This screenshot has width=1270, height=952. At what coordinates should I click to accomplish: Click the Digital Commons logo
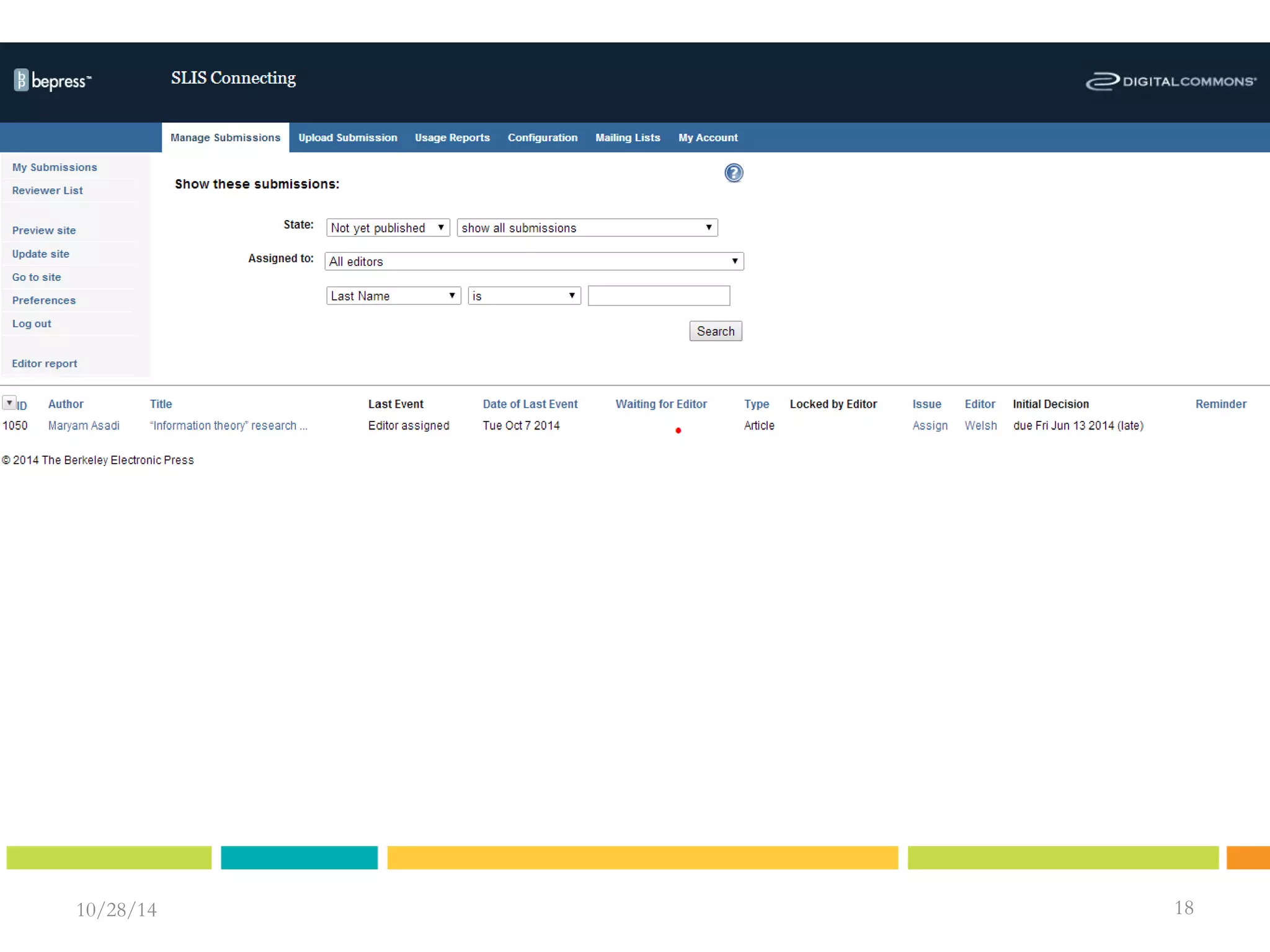click(x=1170, y=81)
